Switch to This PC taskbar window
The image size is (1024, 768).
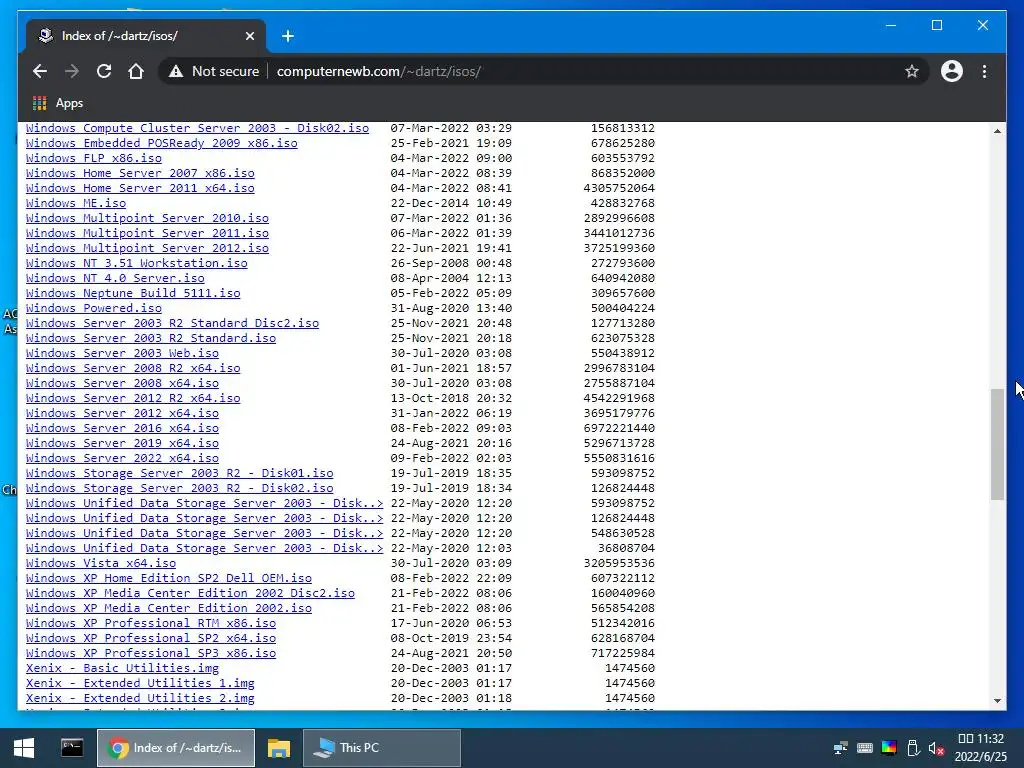pos(381,748)
